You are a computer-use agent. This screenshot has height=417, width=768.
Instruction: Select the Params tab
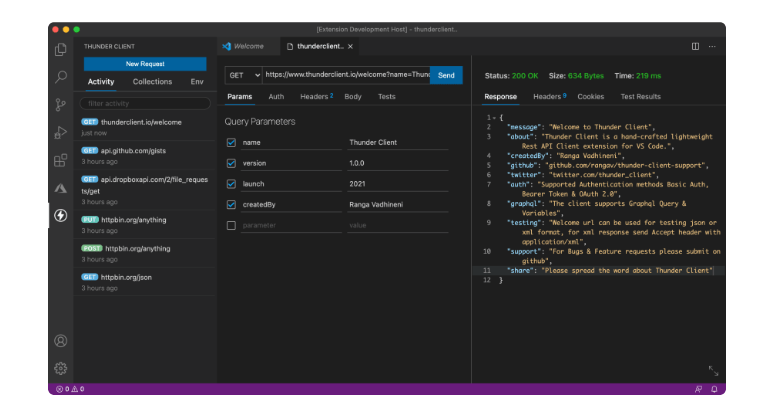(x=240, y=97)
